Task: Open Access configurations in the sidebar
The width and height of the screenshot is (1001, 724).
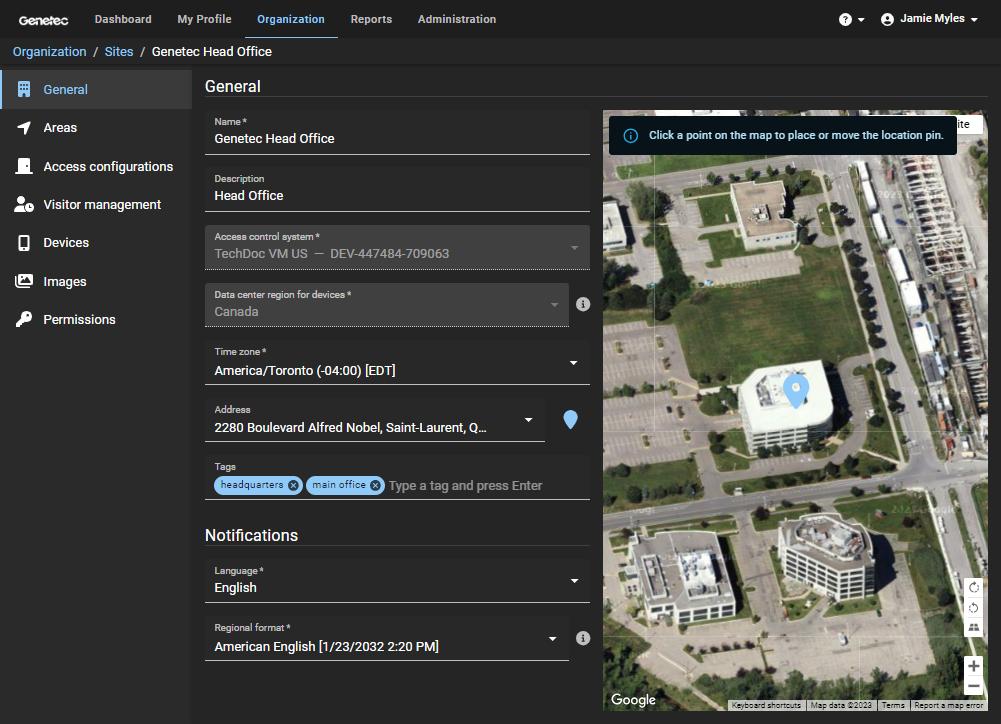Action: [x=108, y=166]
